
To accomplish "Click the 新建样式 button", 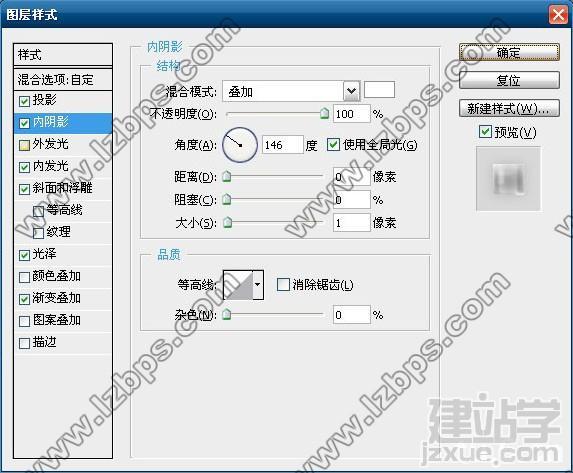I will pyautogui.click(x=509, y=108).
